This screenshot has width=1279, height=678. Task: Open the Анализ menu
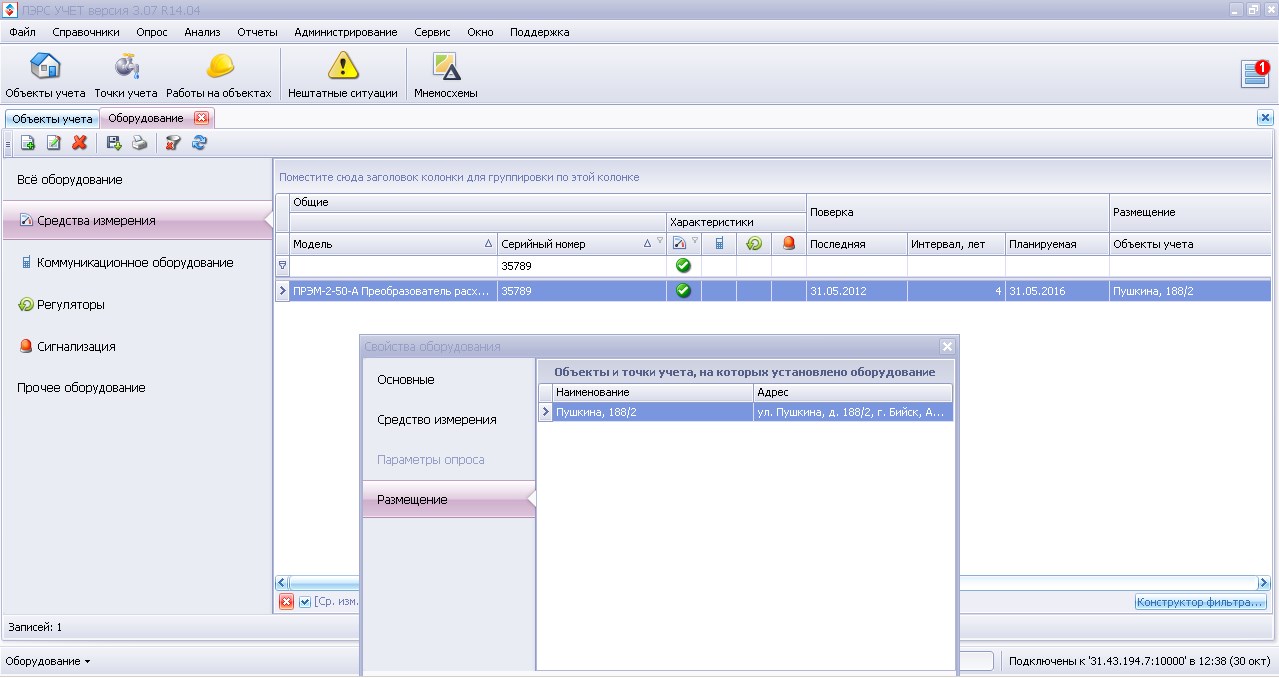tap(202, 32)
